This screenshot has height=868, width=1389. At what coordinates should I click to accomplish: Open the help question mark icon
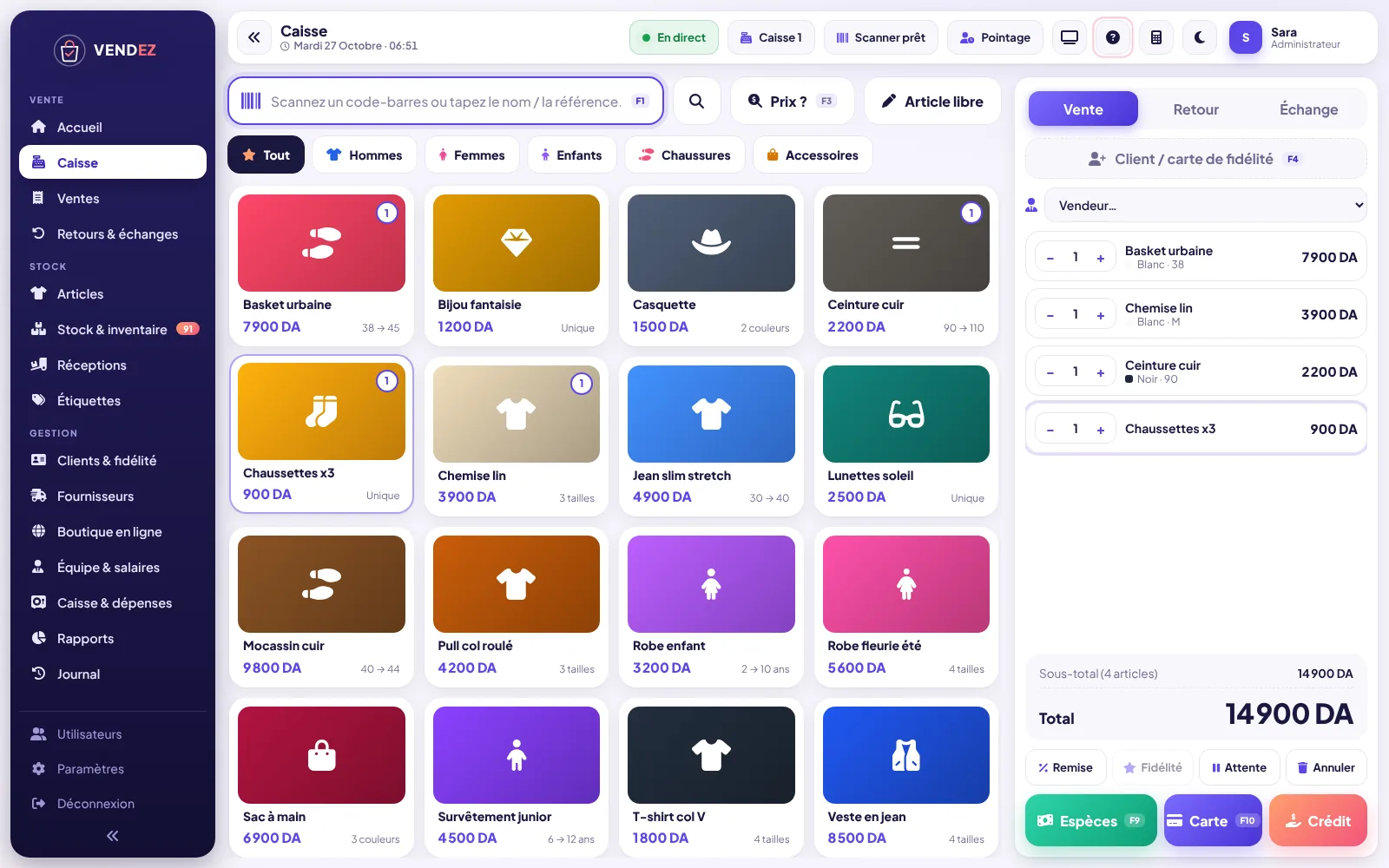[x=1112, y=37]
